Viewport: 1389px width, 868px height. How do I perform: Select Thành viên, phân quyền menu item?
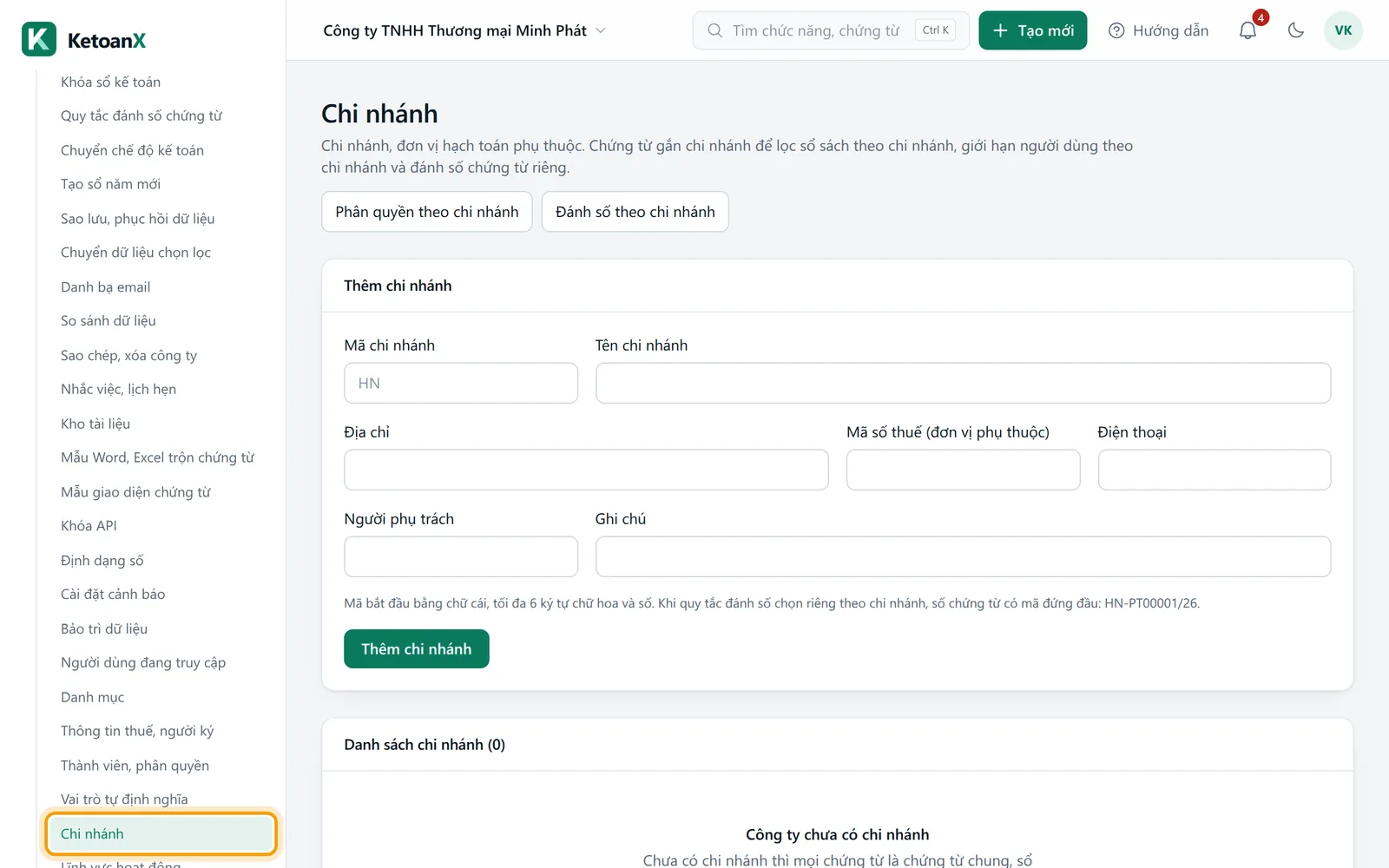(135, 766)
